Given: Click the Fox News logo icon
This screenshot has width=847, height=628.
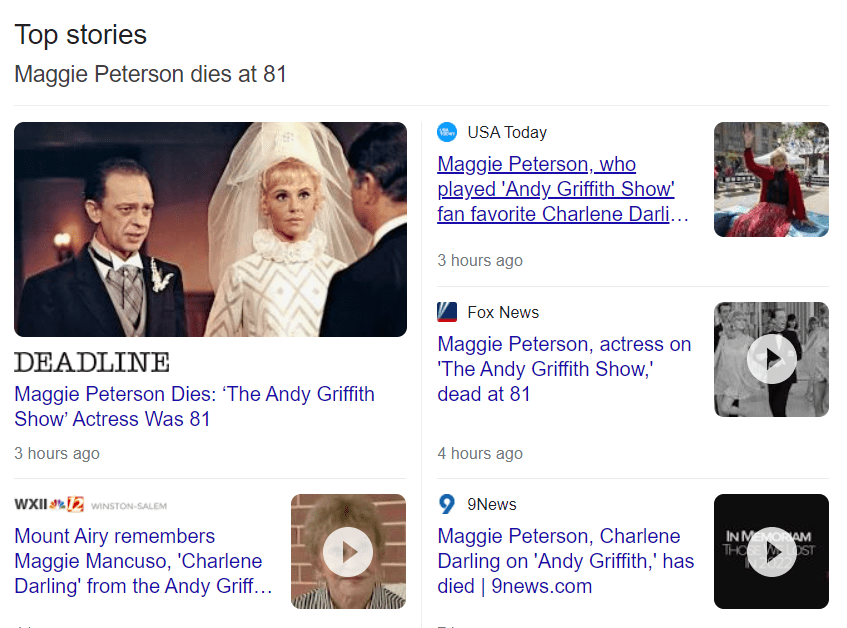Looking at the screenshot, I should tap(447, 312).
